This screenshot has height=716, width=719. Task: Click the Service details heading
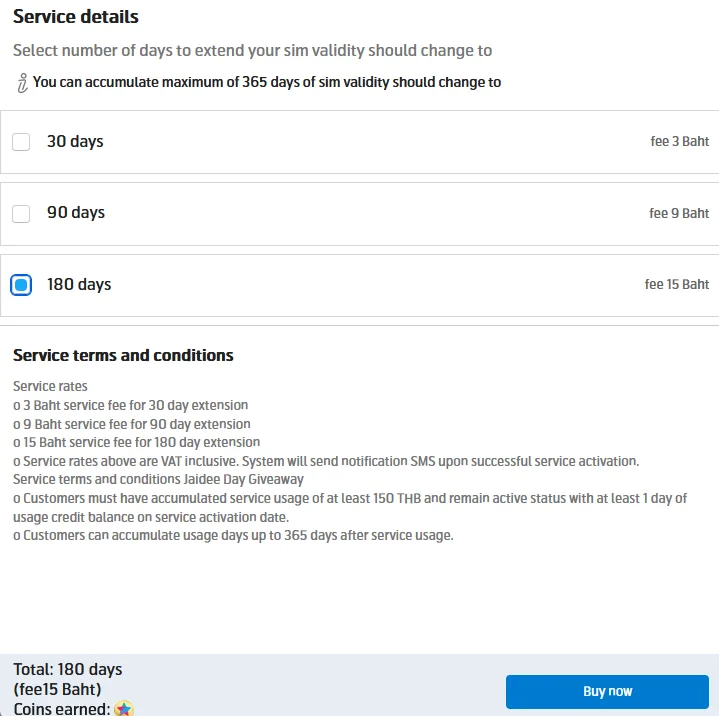click(76, 17)
